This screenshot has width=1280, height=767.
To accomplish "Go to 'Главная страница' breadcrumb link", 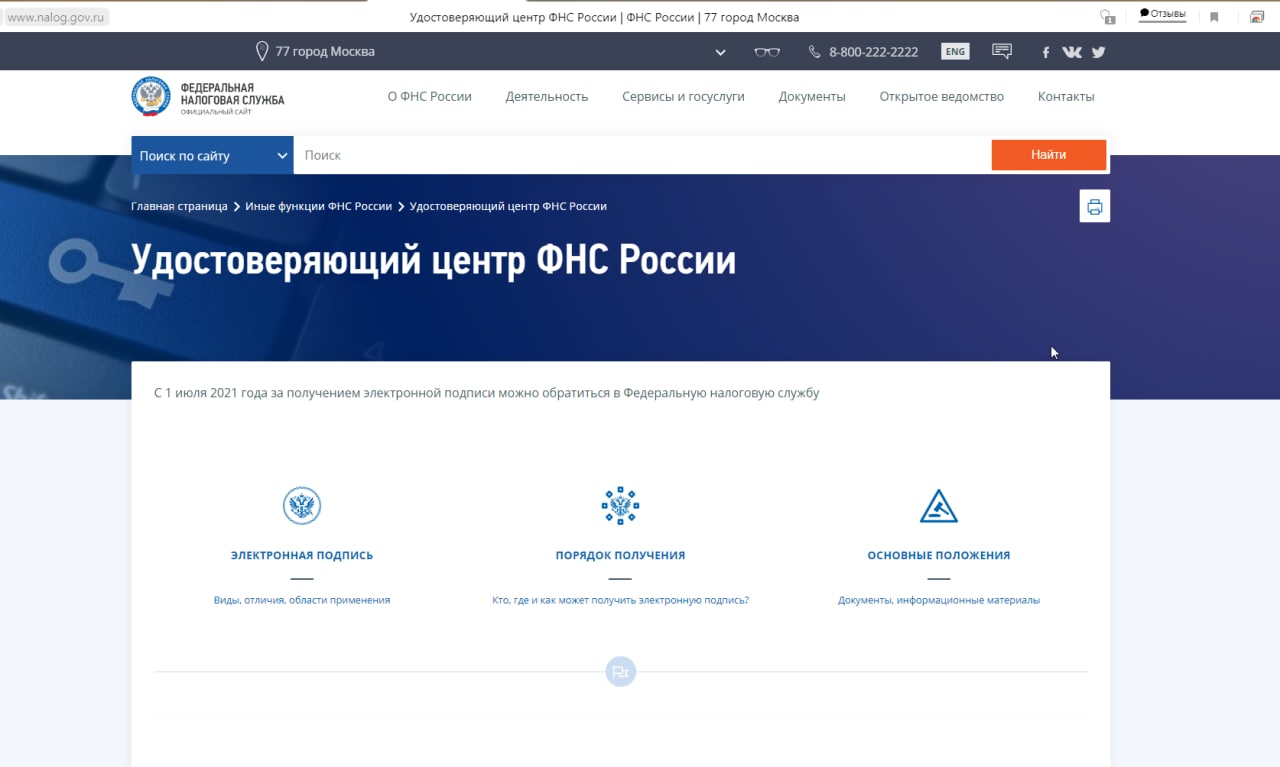I will (179, 206).
